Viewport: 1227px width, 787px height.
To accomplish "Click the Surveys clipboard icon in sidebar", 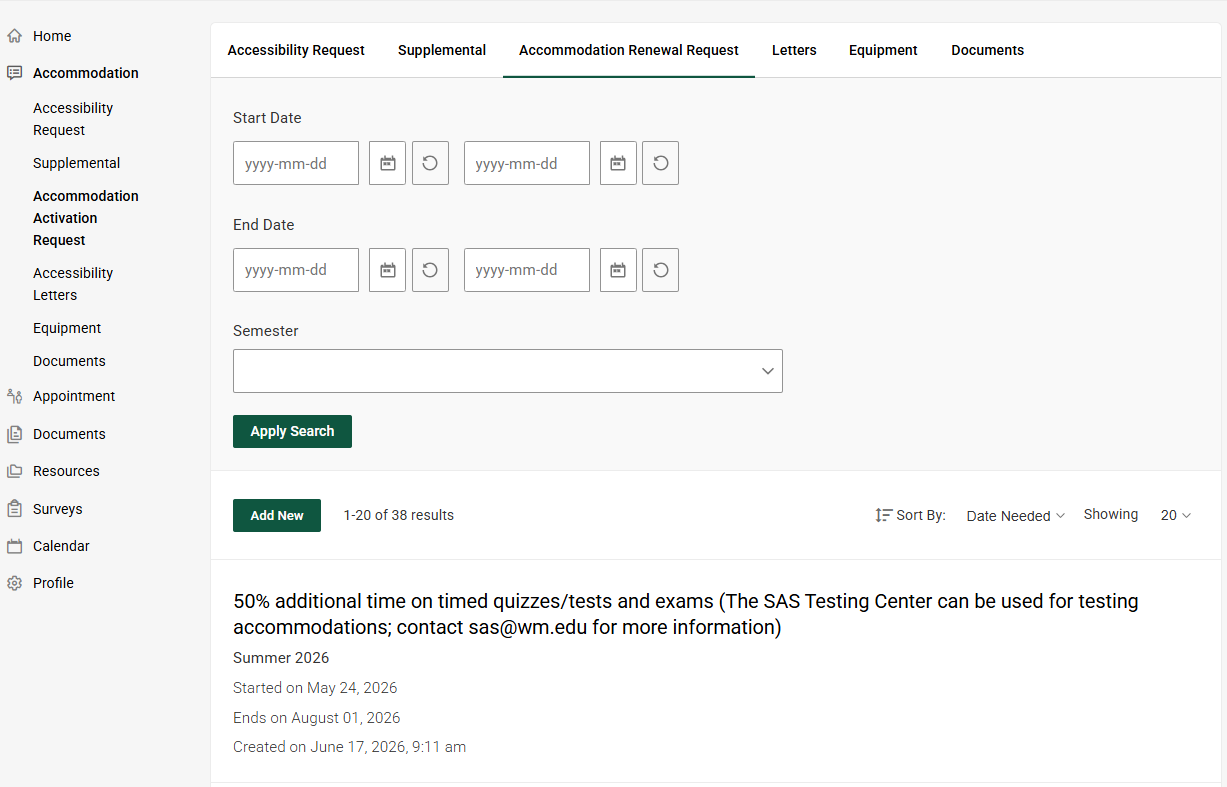I will (x=14, y=509).
